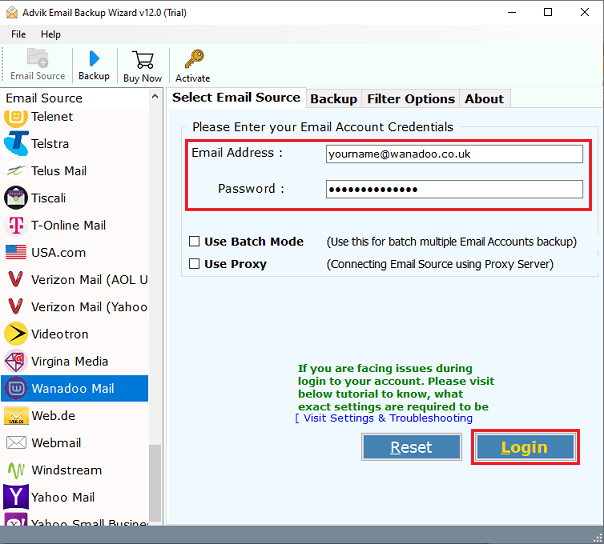Screen dimensions: 604x544
Task: Click the Email Address input field
Action: click(x=454, y=154)
